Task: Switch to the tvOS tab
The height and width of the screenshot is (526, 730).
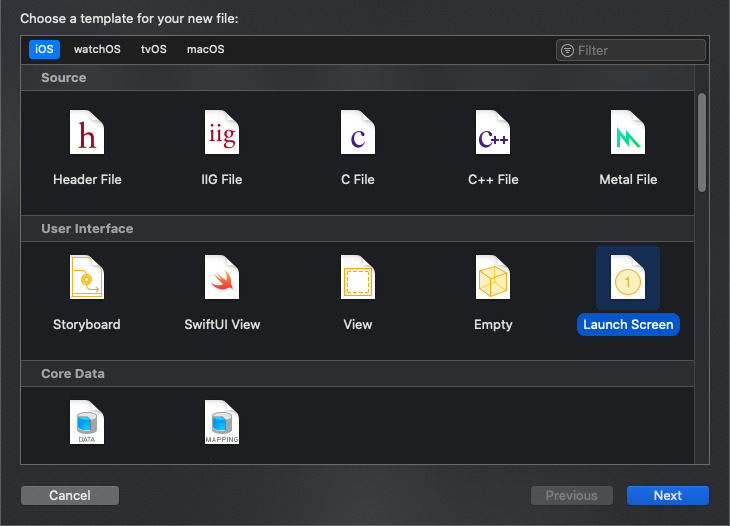Action: pos(154,50)
